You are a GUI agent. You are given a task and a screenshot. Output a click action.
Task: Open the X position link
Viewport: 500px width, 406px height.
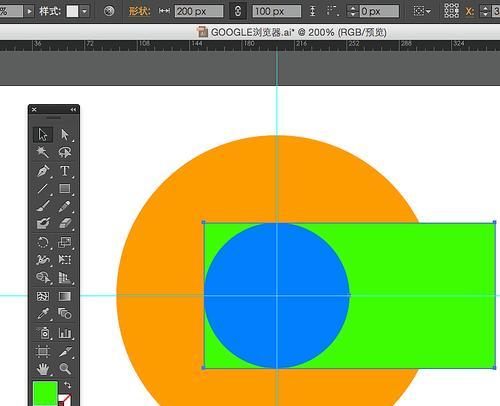tap(470, 11)
